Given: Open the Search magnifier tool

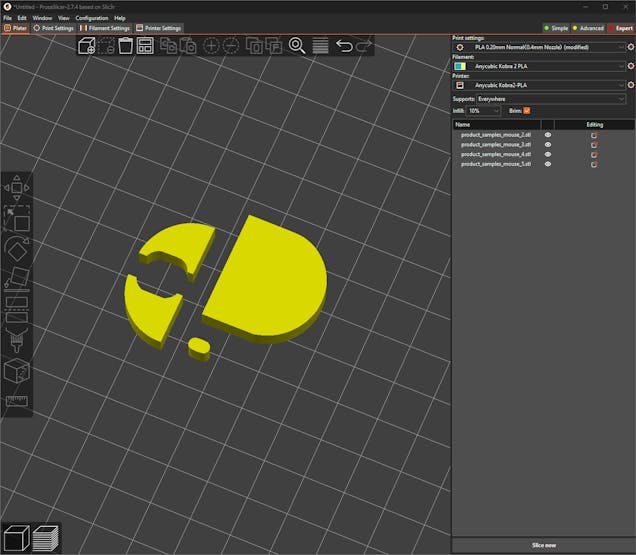Looking at the screenshot, I should click(x=297, y=45).
